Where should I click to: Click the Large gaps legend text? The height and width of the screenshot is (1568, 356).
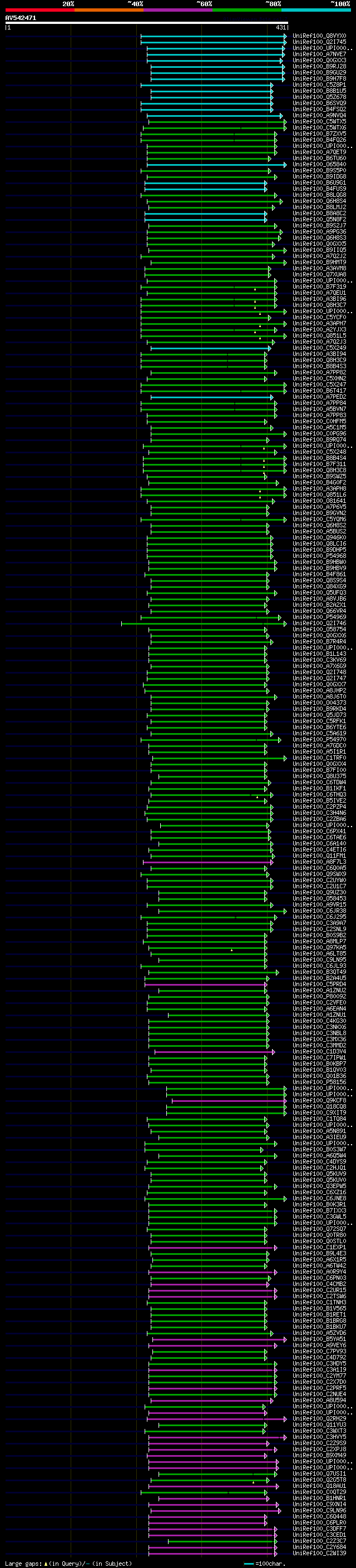(x=68, y=1564)
